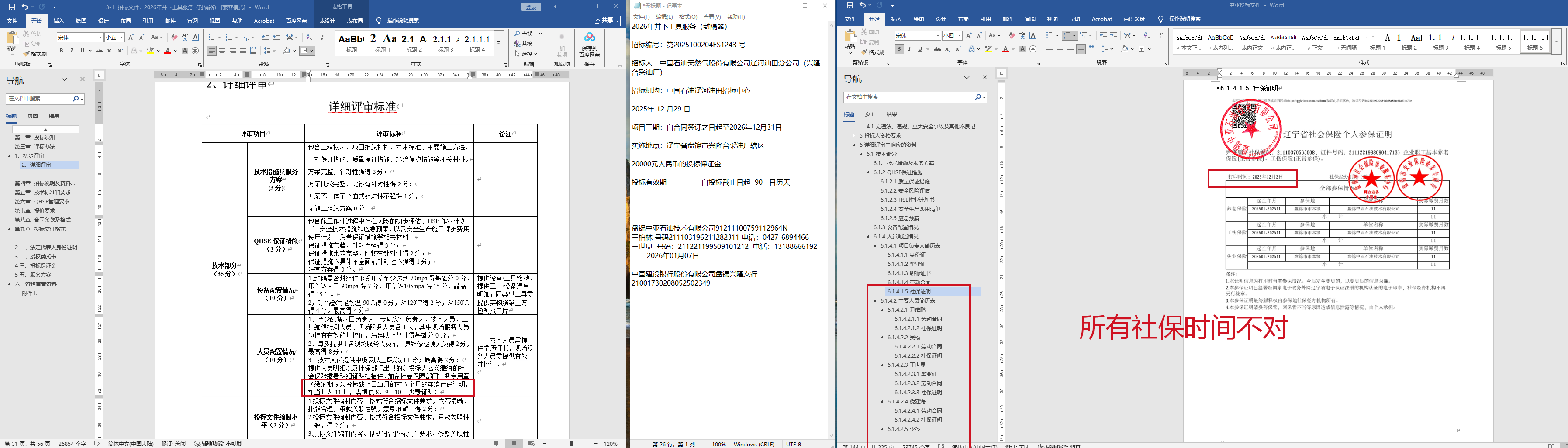Go to 第五章 技术标准和要求 heading
The width and height of the screenshot is (1568, 448).
point(43,193)
